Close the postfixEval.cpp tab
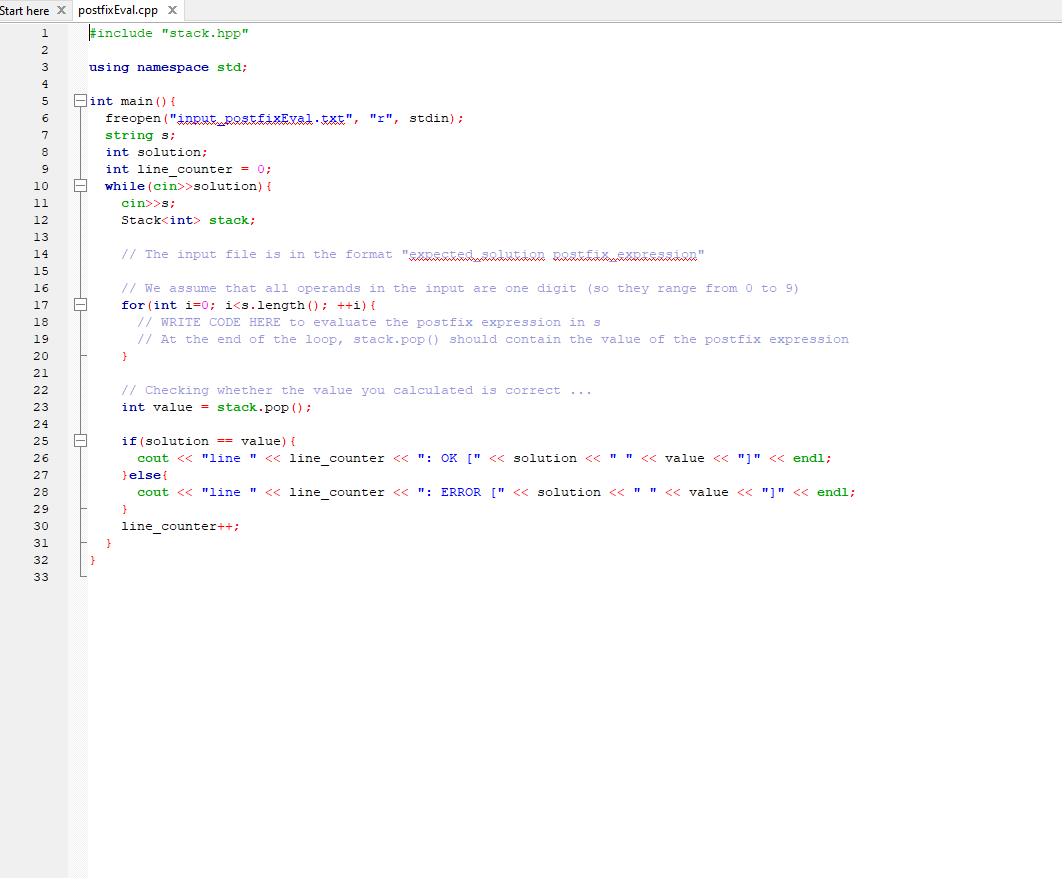Screen dimensions: 1062x878 pos(171,10)
